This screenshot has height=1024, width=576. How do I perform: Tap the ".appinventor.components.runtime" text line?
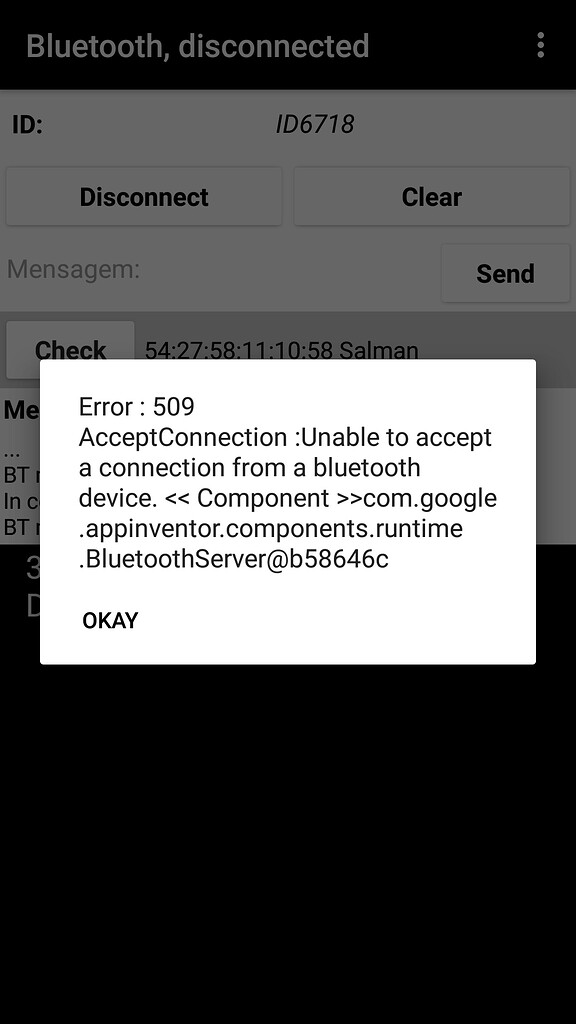pyautogui.click(x=270, y=528)
